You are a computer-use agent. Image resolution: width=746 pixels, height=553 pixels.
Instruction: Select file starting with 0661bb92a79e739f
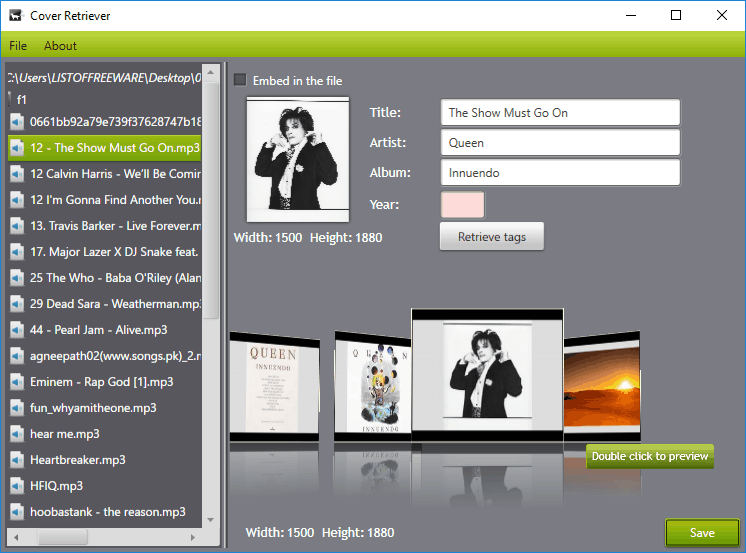(104, 122)
